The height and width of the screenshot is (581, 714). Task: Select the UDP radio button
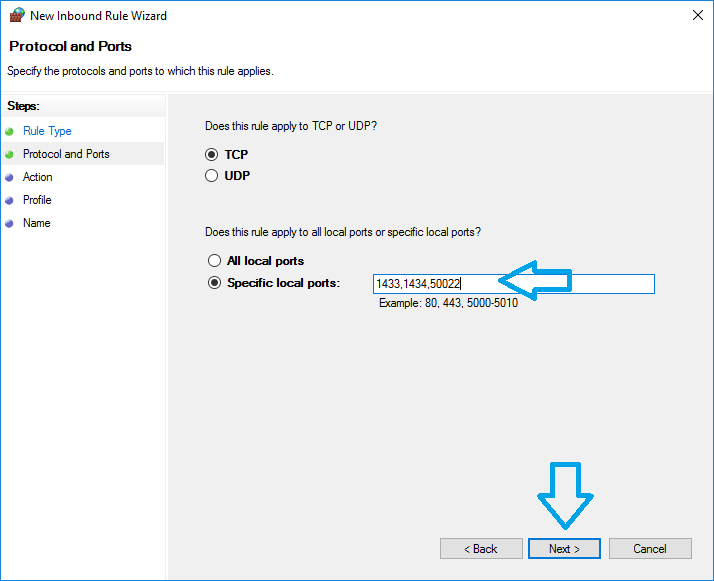(211, 176)
